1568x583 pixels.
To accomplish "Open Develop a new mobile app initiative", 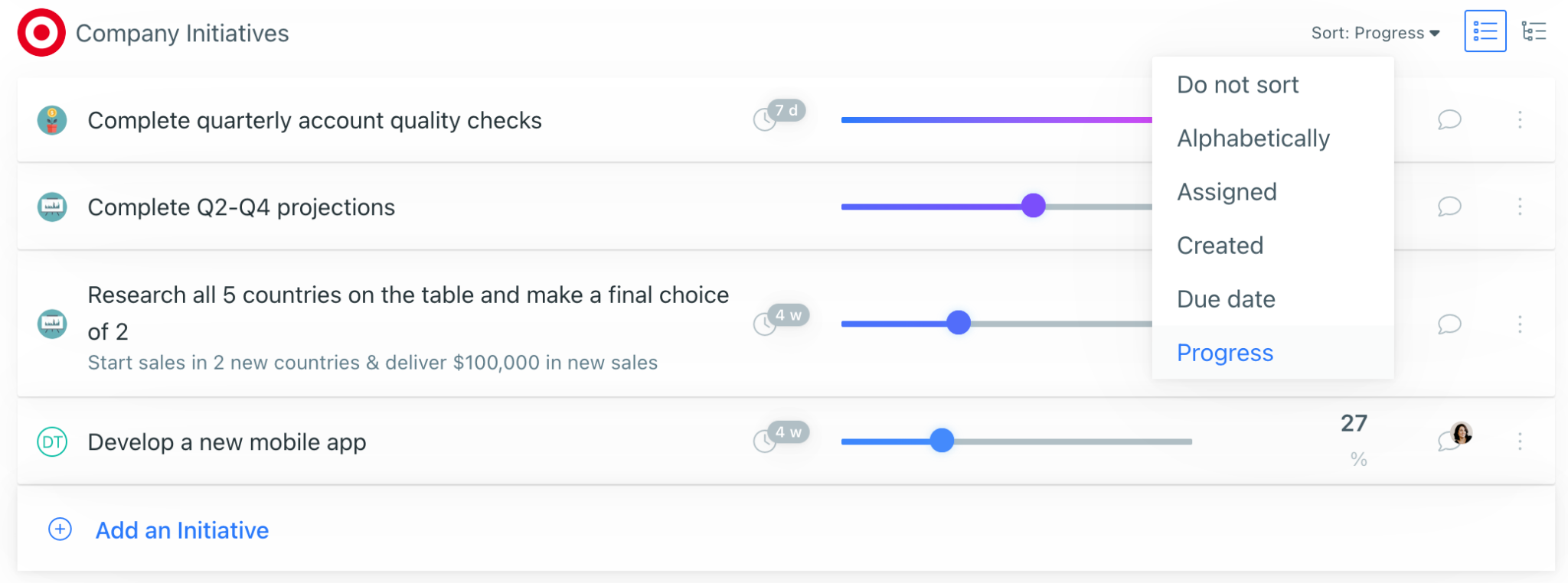I will 227,442.
